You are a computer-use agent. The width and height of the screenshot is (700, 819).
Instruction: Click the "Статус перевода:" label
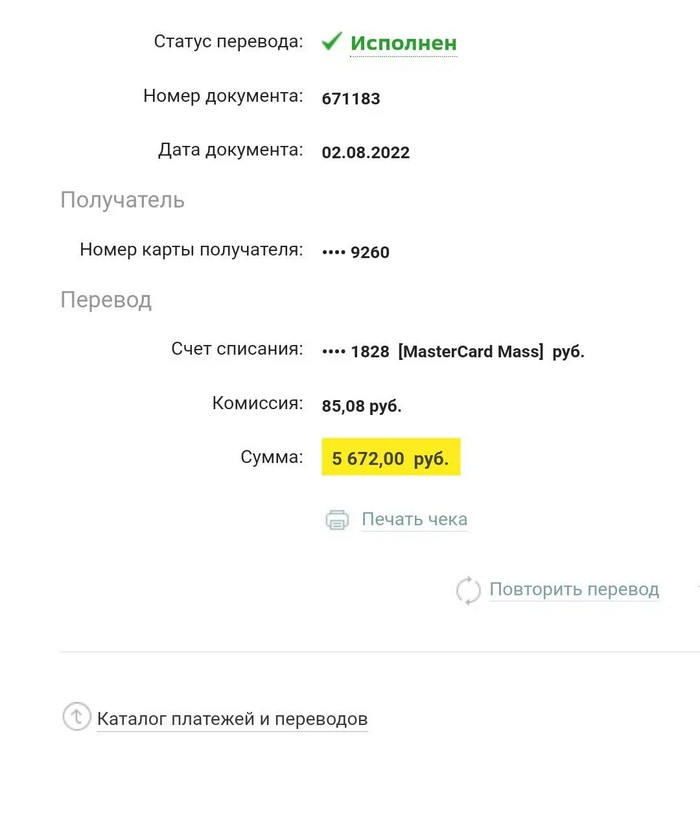(x=228, y=42)
